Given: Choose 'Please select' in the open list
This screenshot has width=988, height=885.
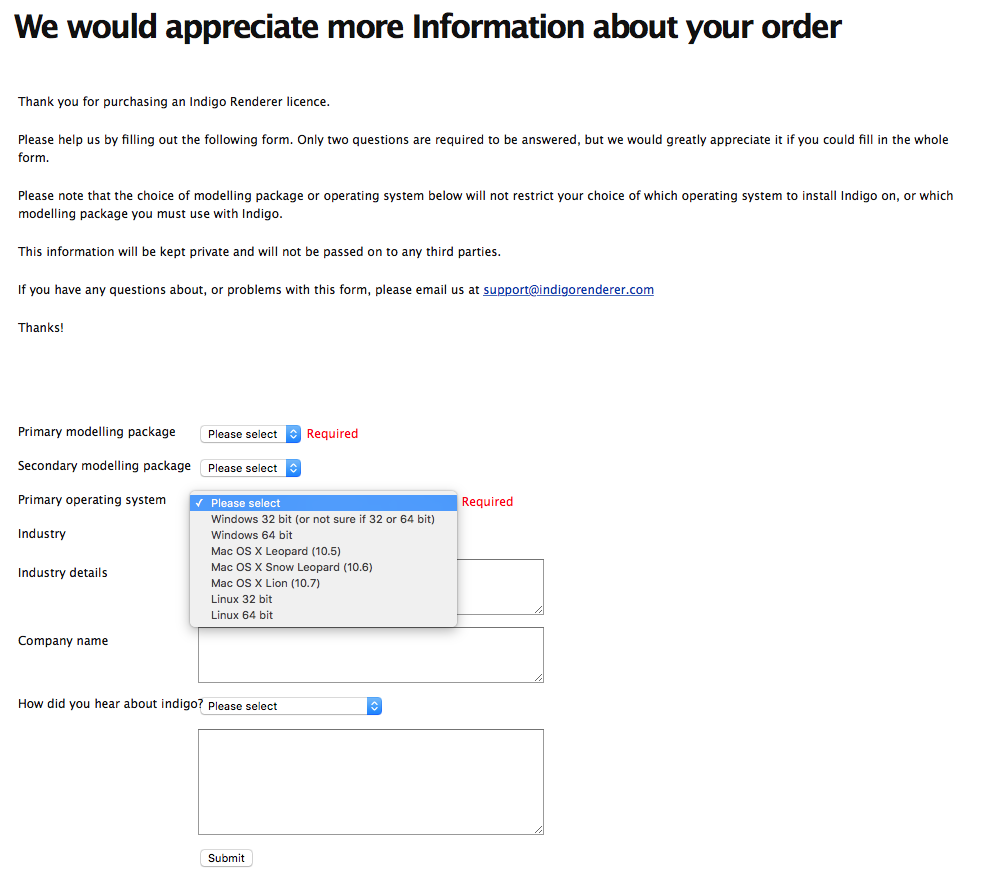Looking at the screenshot, I should tap(323, 503).
